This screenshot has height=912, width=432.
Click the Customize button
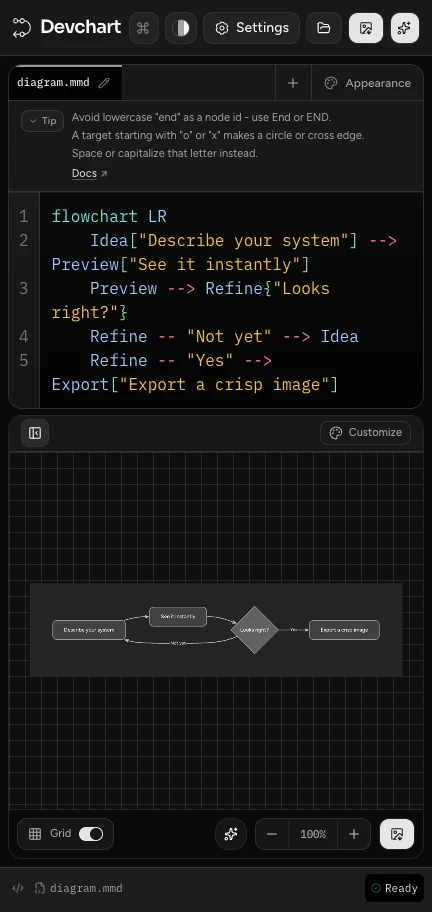[365, 432]
